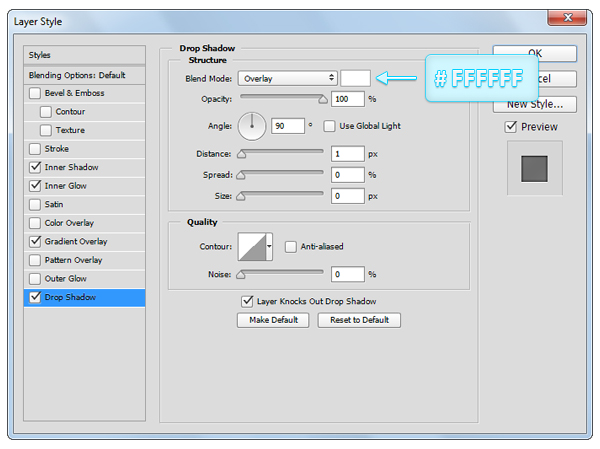Uncheck Layer Knocks Out Drop Shadow
Viewport: 600px width, 449px height.
click(247, 301)
